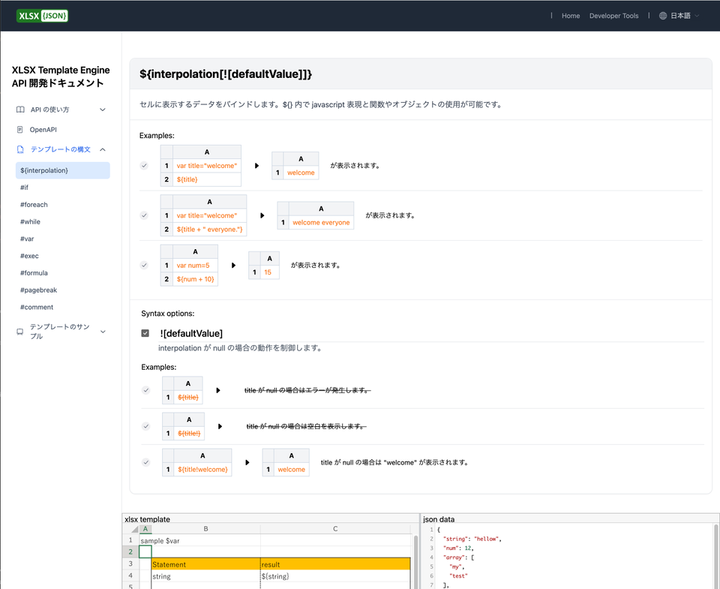The height and width of the screenshot is (589, 720).
Task: Open the #formula syntax page
Action: (x=34, y=273)
